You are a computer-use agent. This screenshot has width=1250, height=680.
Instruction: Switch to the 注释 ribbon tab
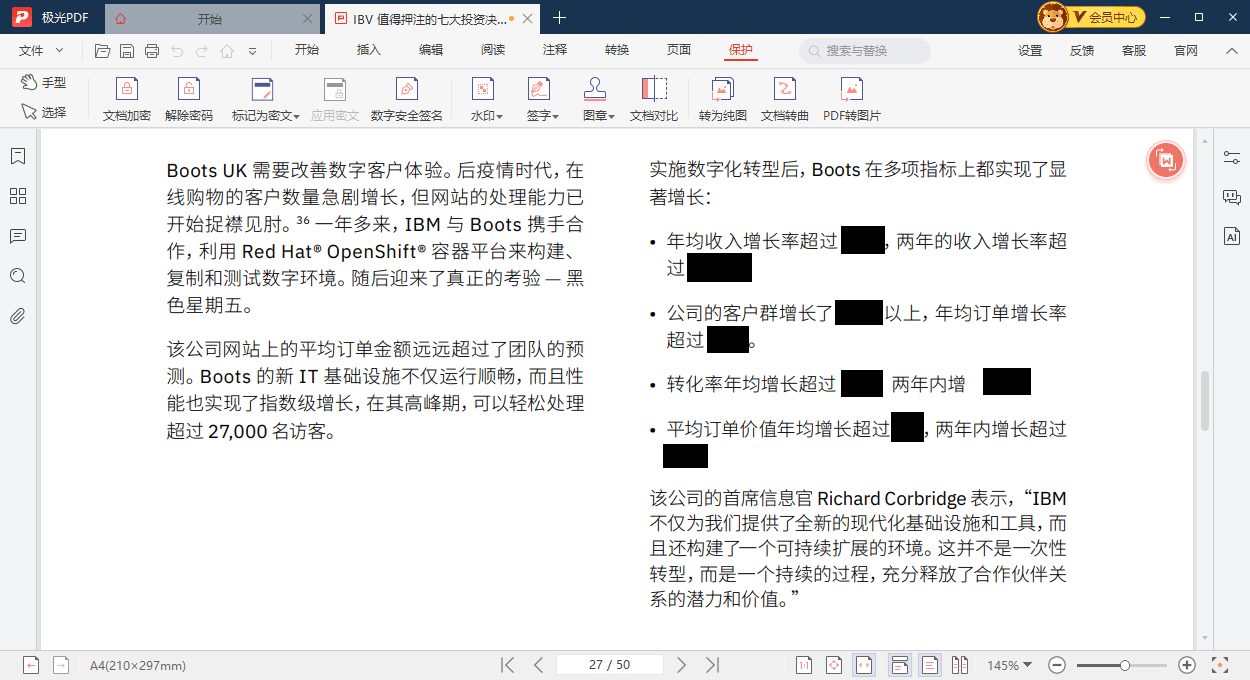coord(555,51)
